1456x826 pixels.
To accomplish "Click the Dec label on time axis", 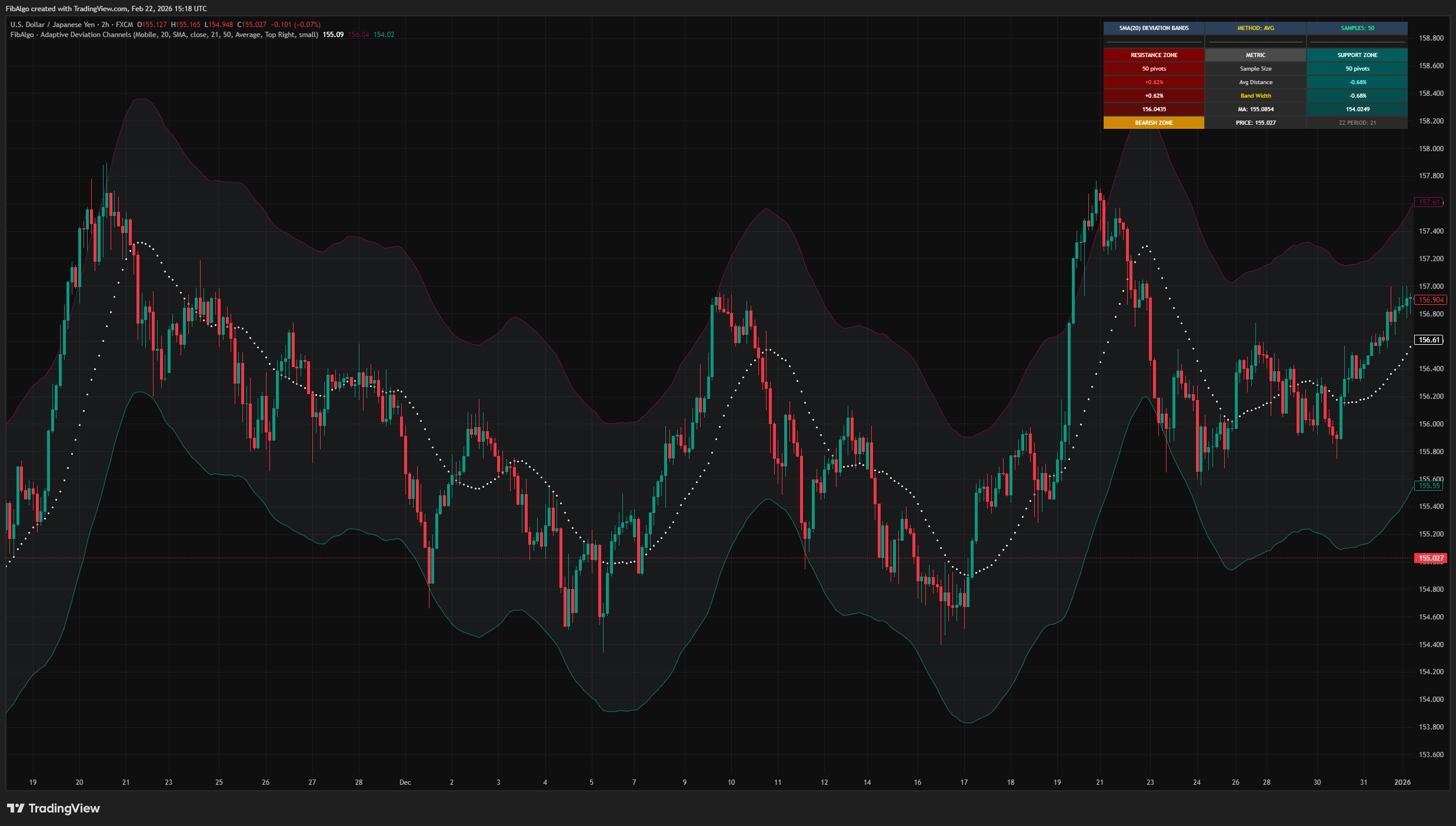I will tap(405, 782).
